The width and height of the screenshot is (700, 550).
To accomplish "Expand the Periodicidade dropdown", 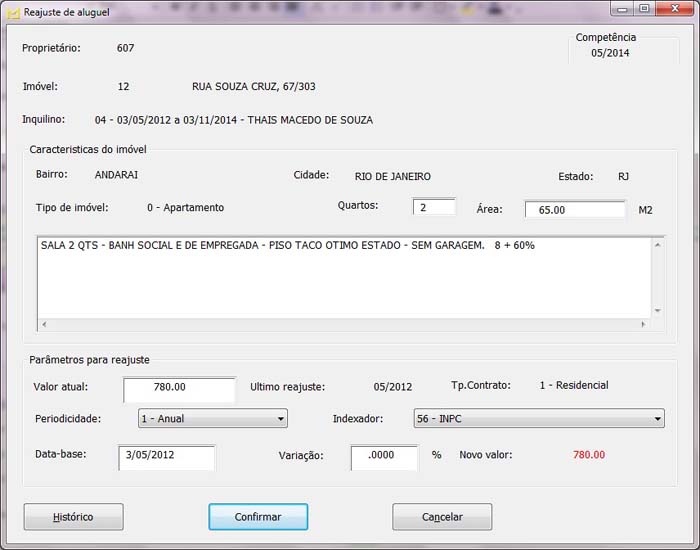I will [x=280, y=419].
